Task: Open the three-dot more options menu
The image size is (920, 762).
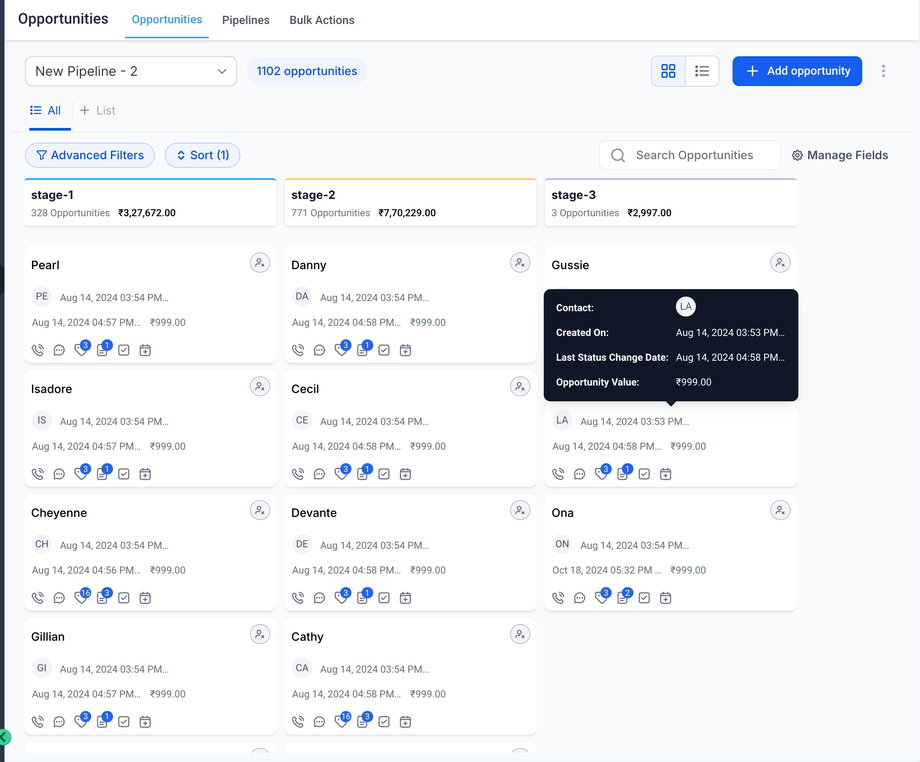Action: [883, 71]
